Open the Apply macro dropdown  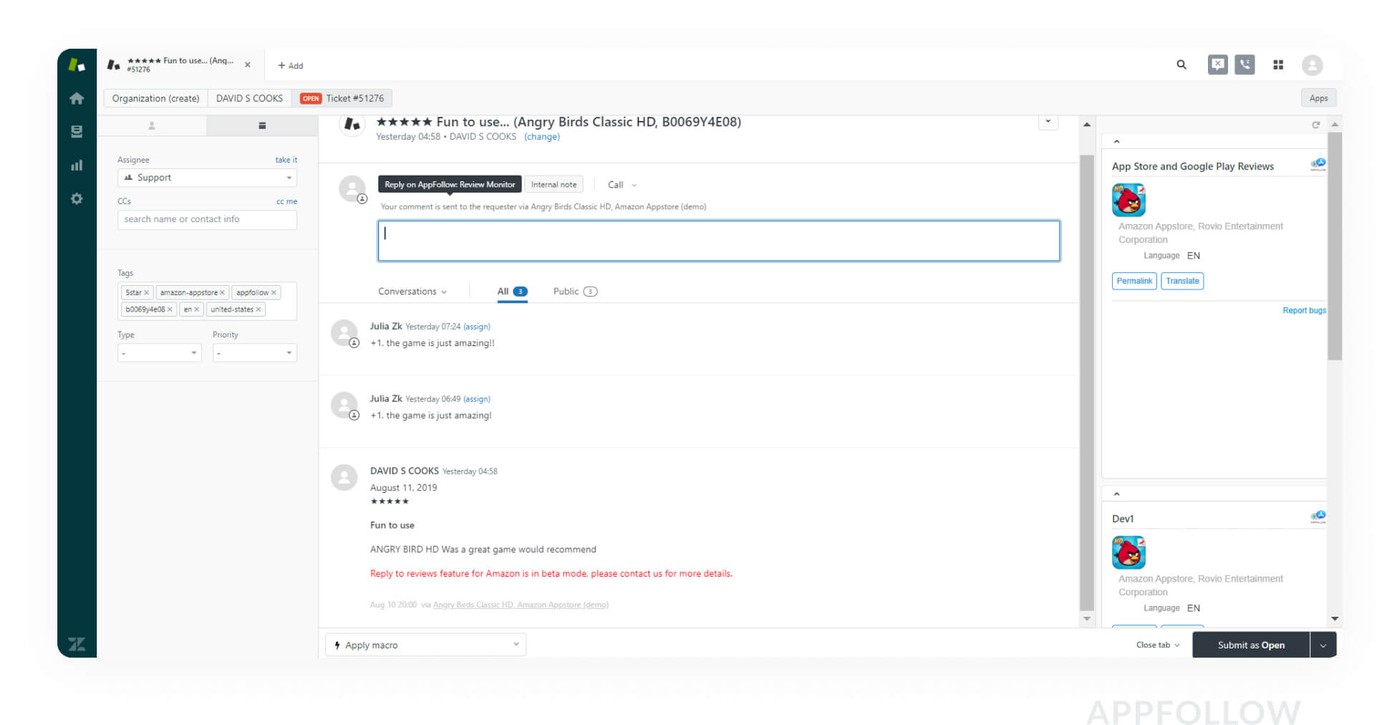point(426,645)
